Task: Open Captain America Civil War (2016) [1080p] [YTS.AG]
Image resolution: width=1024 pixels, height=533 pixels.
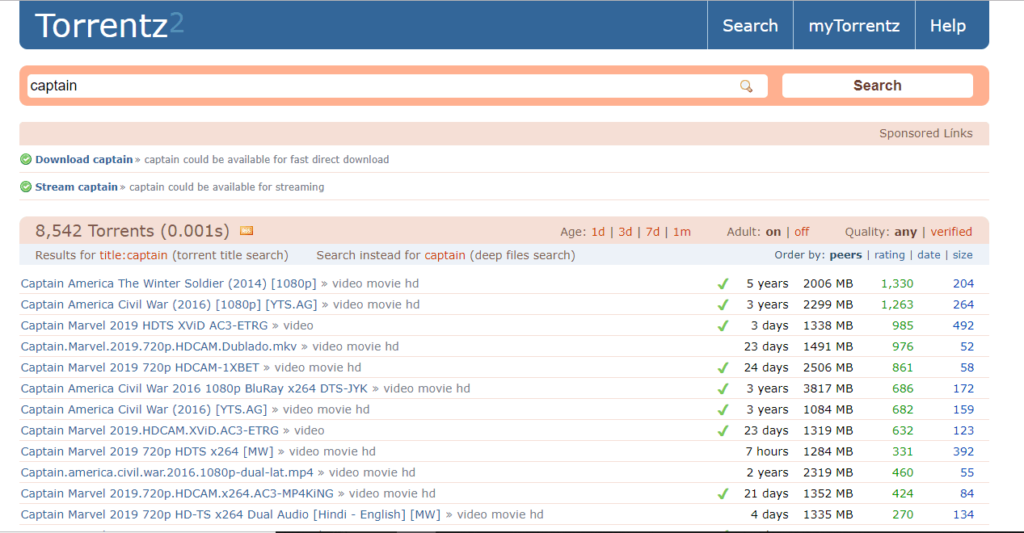Action: (169, 304)
